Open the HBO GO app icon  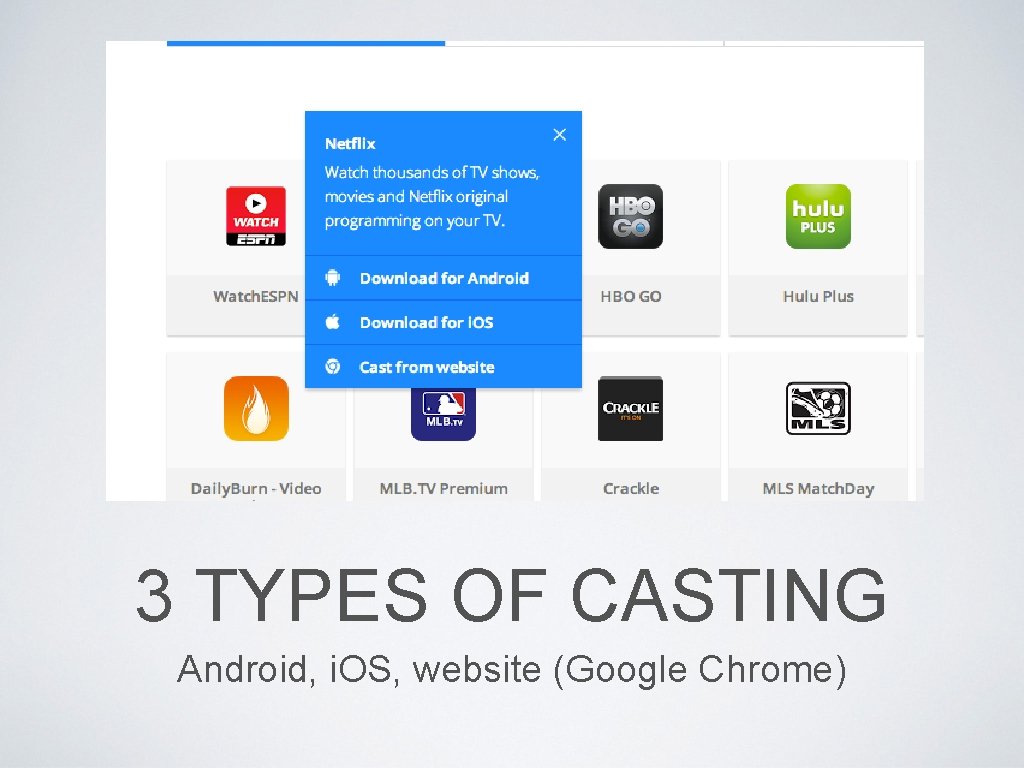[x=630, y=216]
